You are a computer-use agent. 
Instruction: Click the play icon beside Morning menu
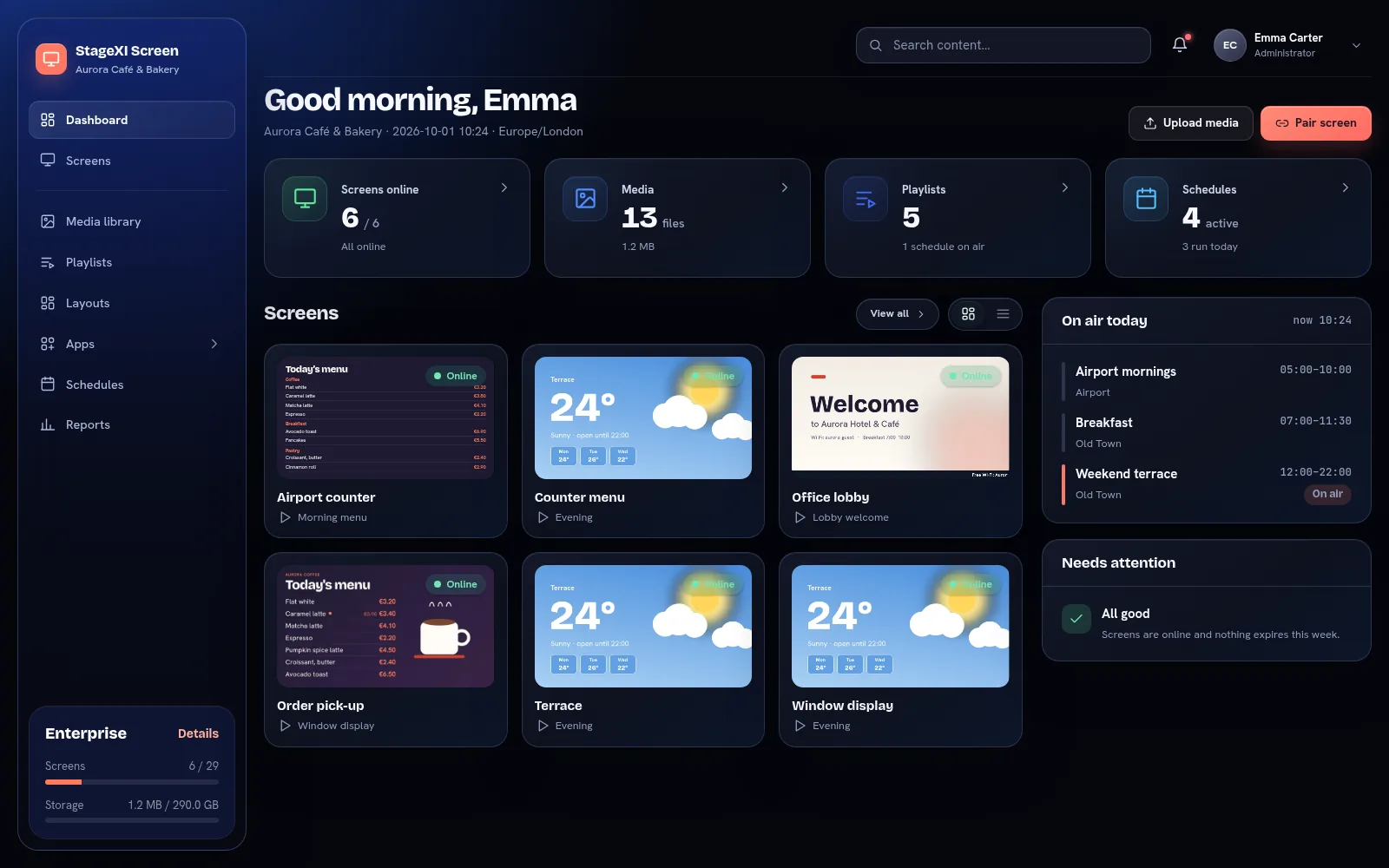[x=285, y=517]
